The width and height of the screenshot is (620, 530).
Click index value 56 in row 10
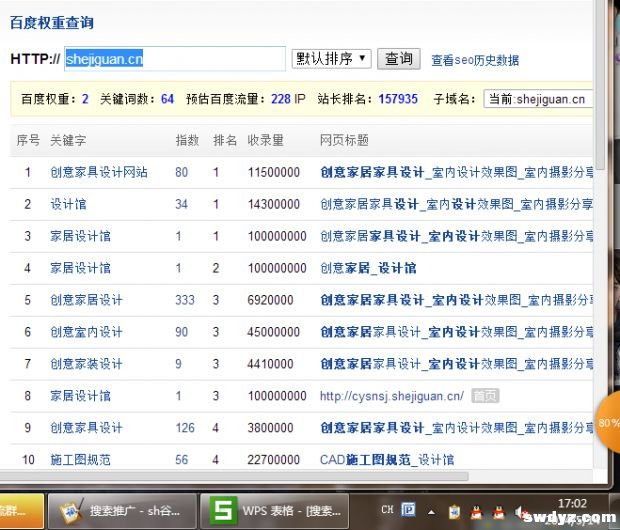click(x=181, y=460)
